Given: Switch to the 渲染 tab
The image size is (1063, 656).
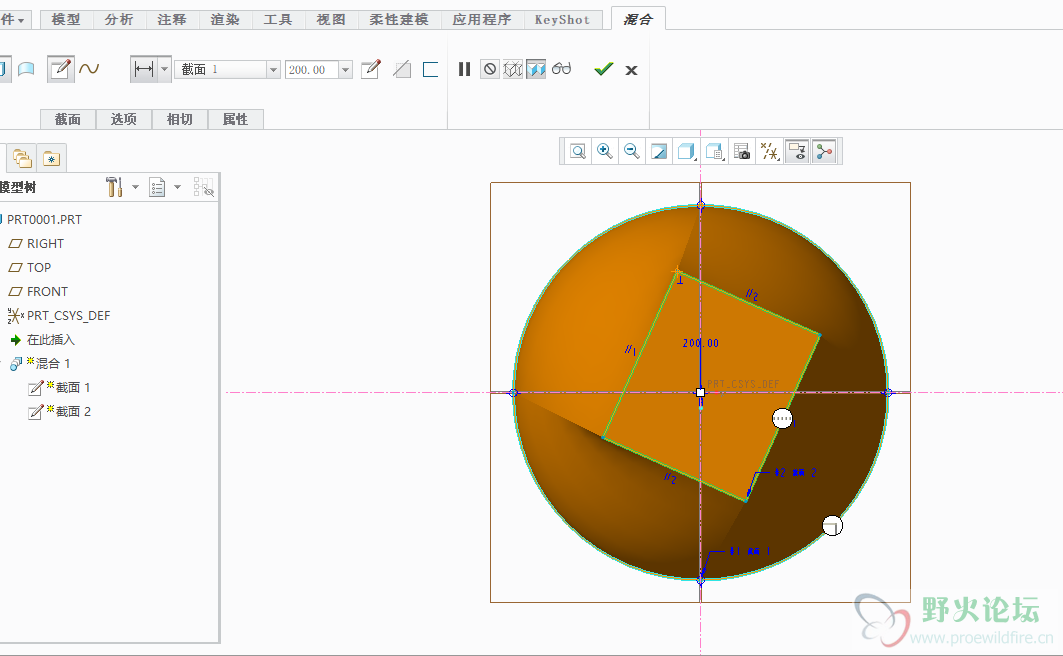Looking at the screenshot, I should click(224, 20).
